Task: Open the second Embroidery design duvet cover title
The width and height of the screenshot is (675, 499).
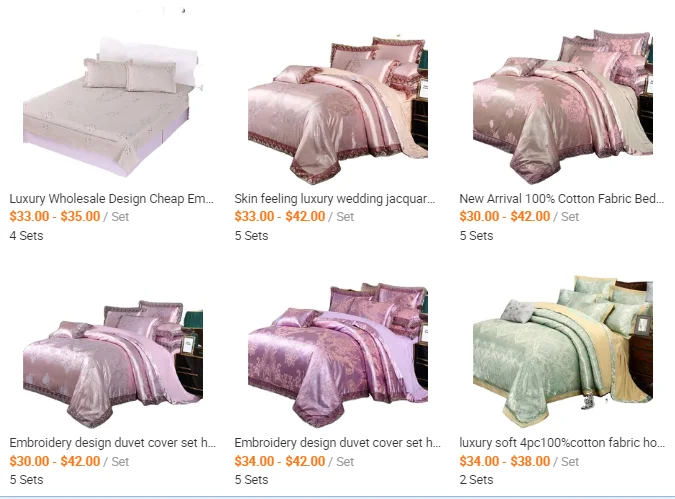Action: coord(338,443)
